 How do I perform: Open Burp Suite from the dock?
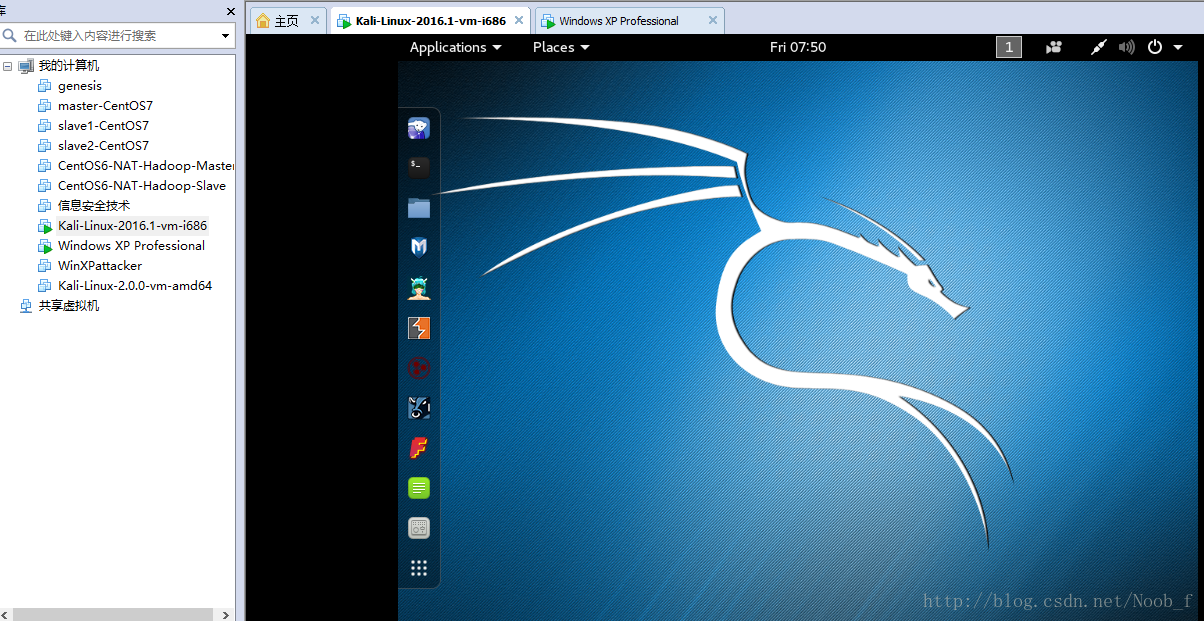[419, 328]
